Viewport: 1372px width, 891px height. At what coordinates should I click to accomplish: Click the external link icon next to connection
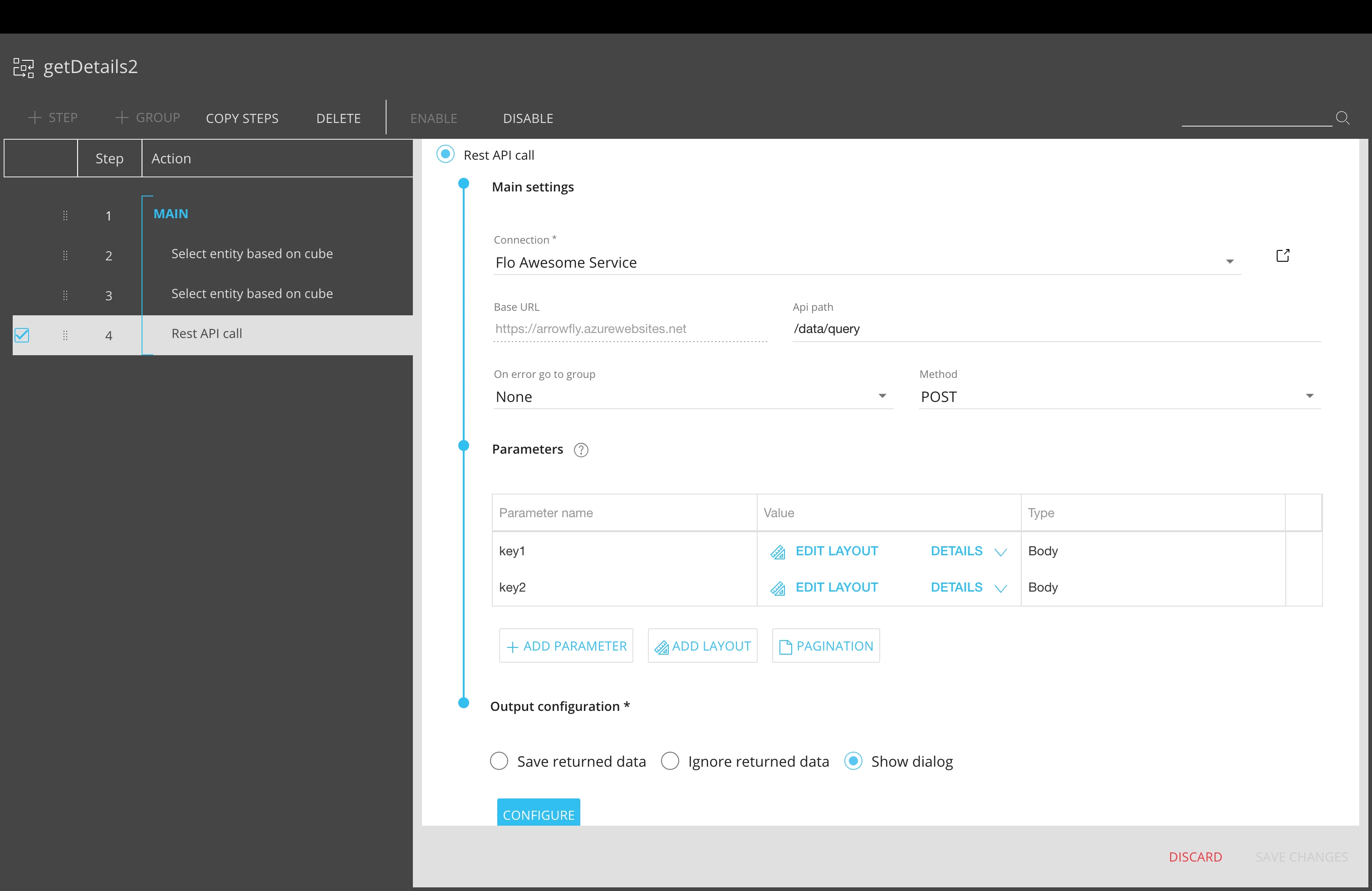(1283, 255)
